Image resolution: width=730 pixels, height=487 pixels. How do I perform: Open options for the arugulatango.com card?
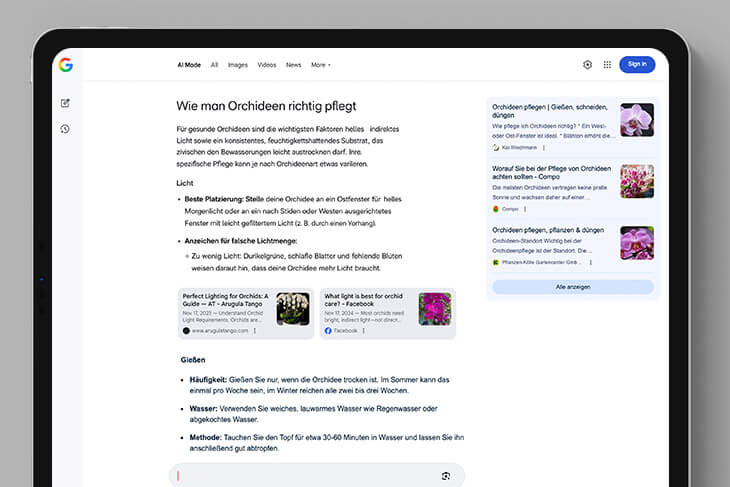coord(255,331)
